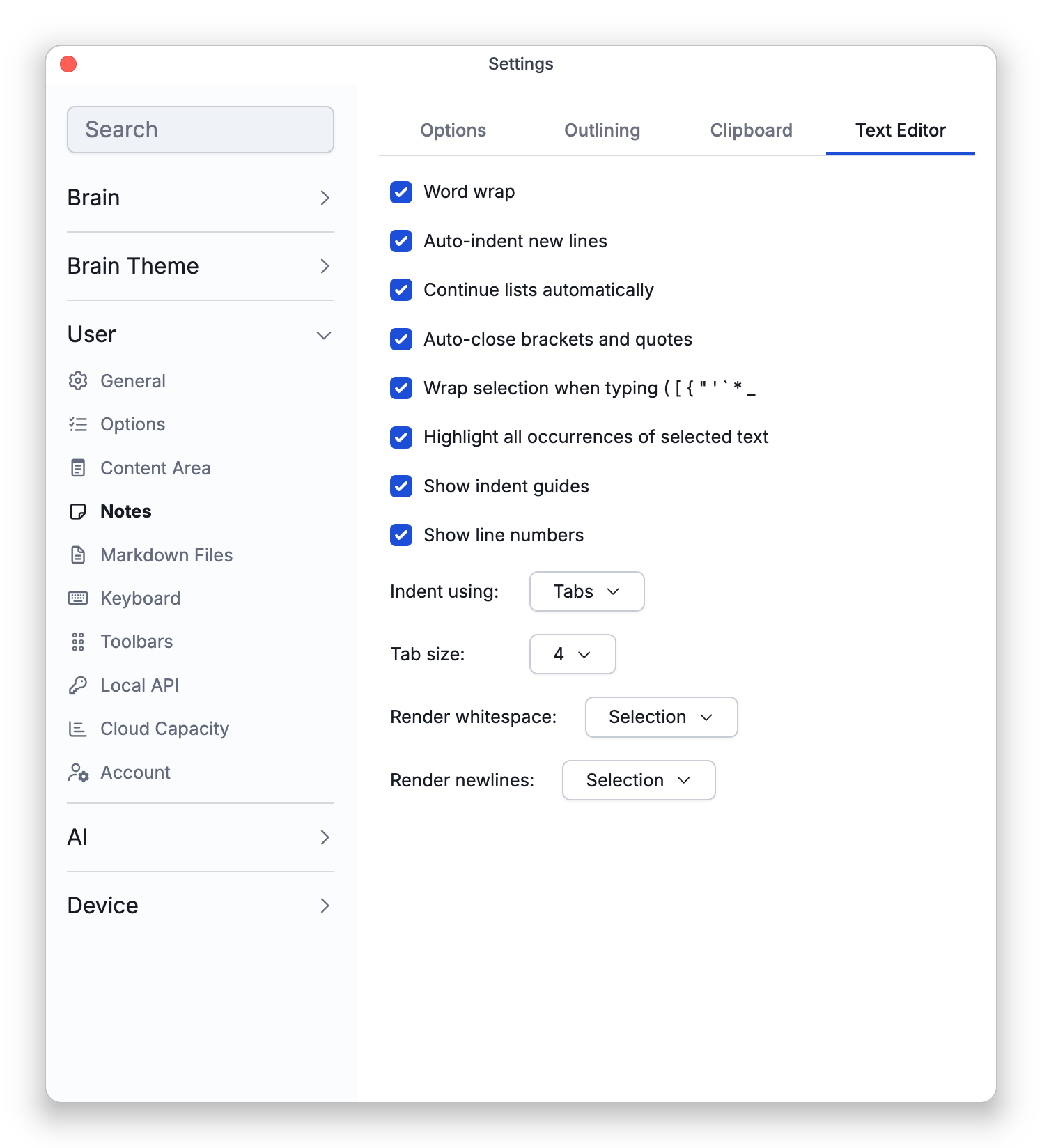Close the Settings window
Image resolution: width=1042 pixels, height=1148 pixels.
(68, 64)
